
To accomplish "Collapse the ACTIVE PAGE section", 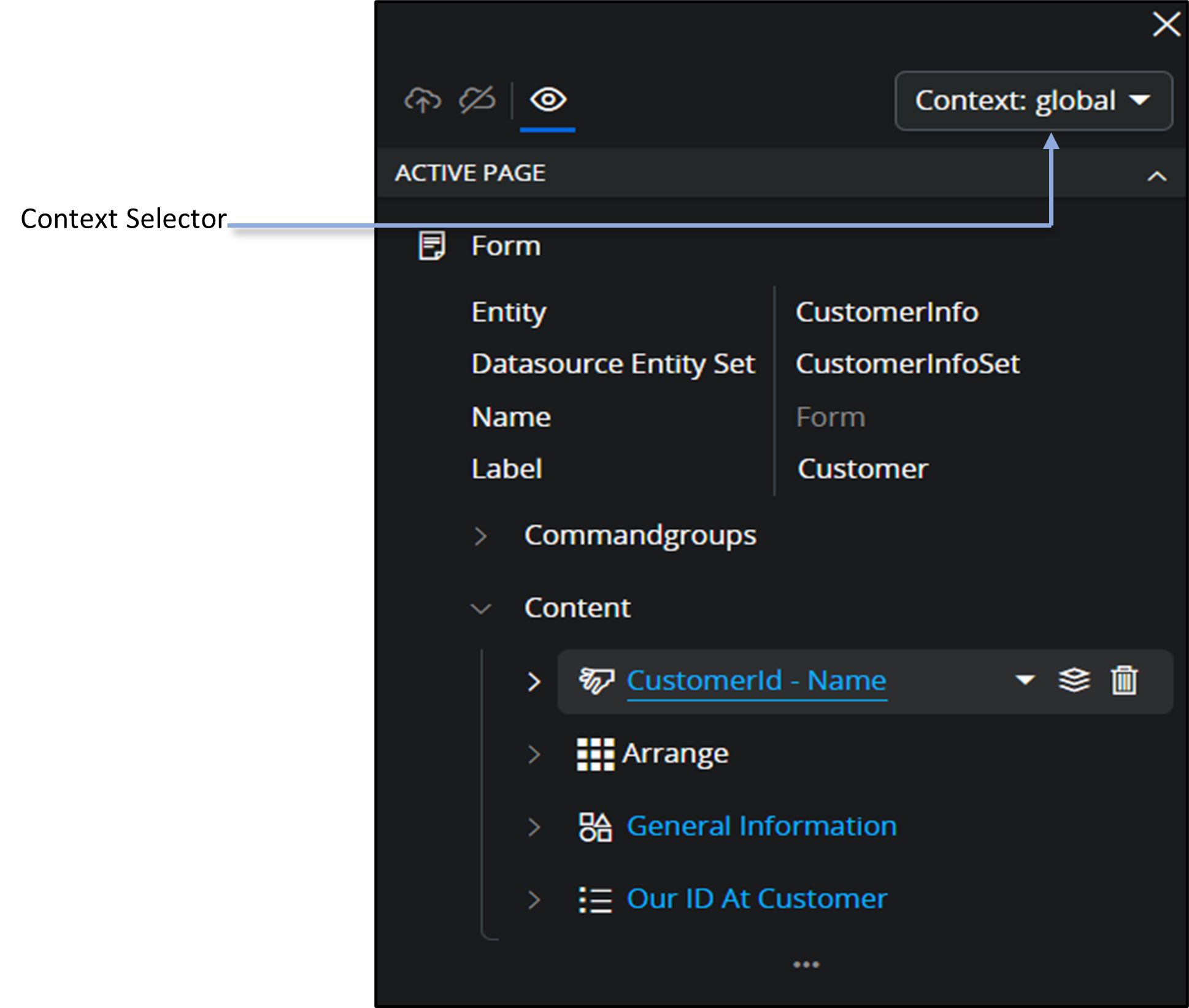I will tap(1156, 176).
